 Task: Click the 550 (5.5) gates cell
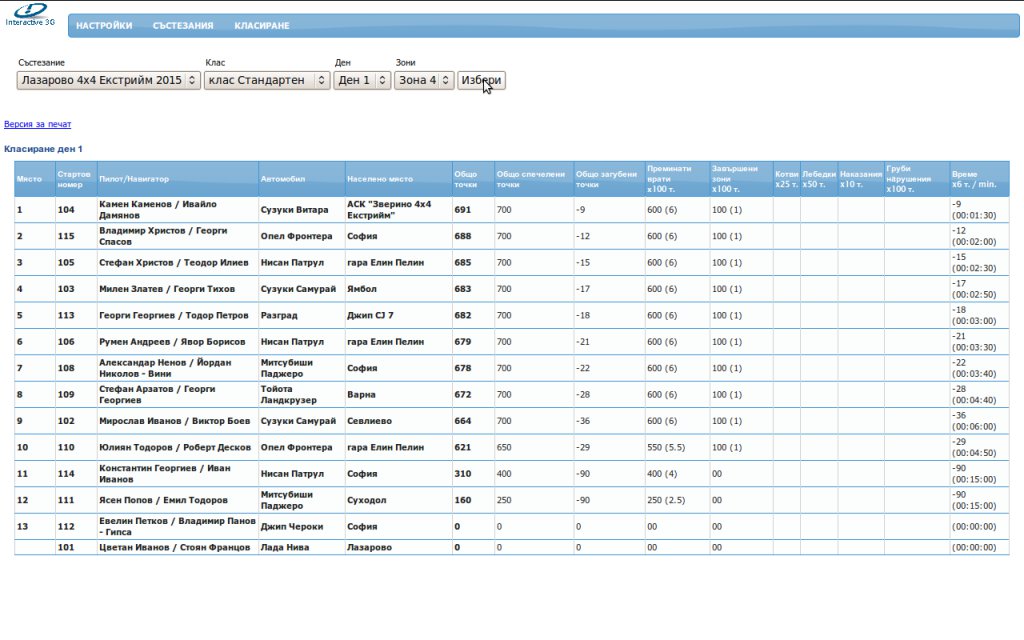pos(677,447)
